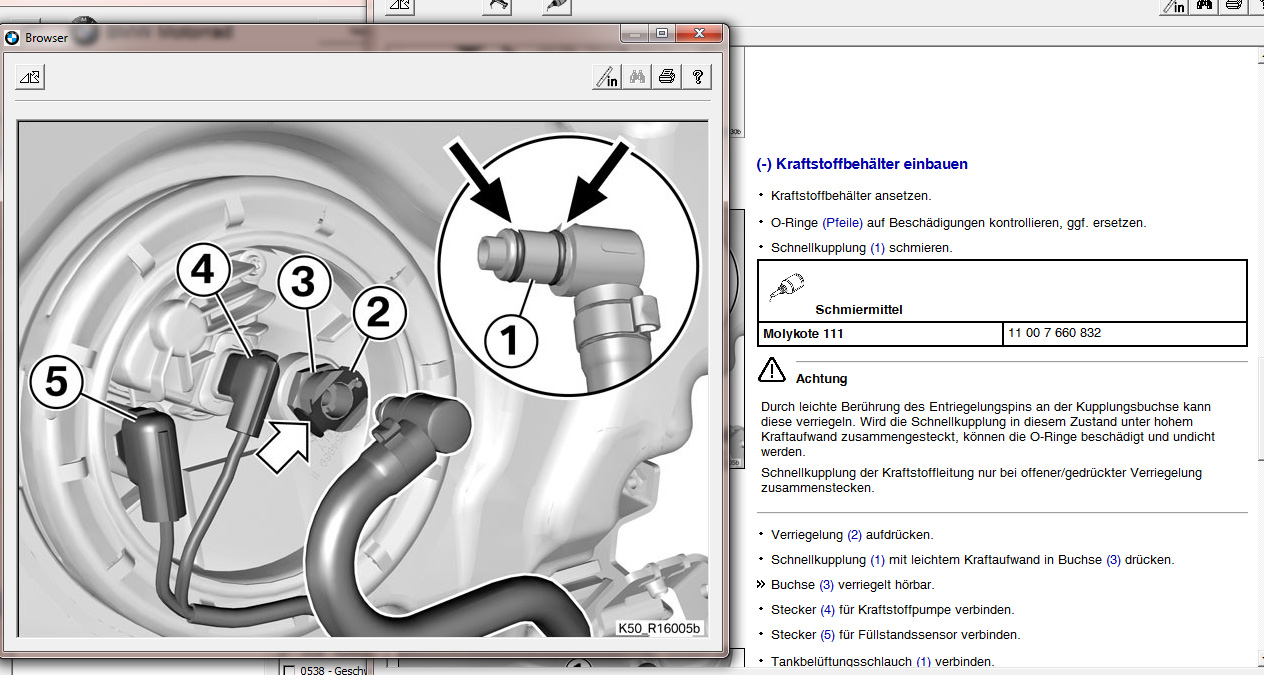Screen dimensions: 1264x675
Task: Click the binoculars search icon in Browser window
Action: (637, 77)
